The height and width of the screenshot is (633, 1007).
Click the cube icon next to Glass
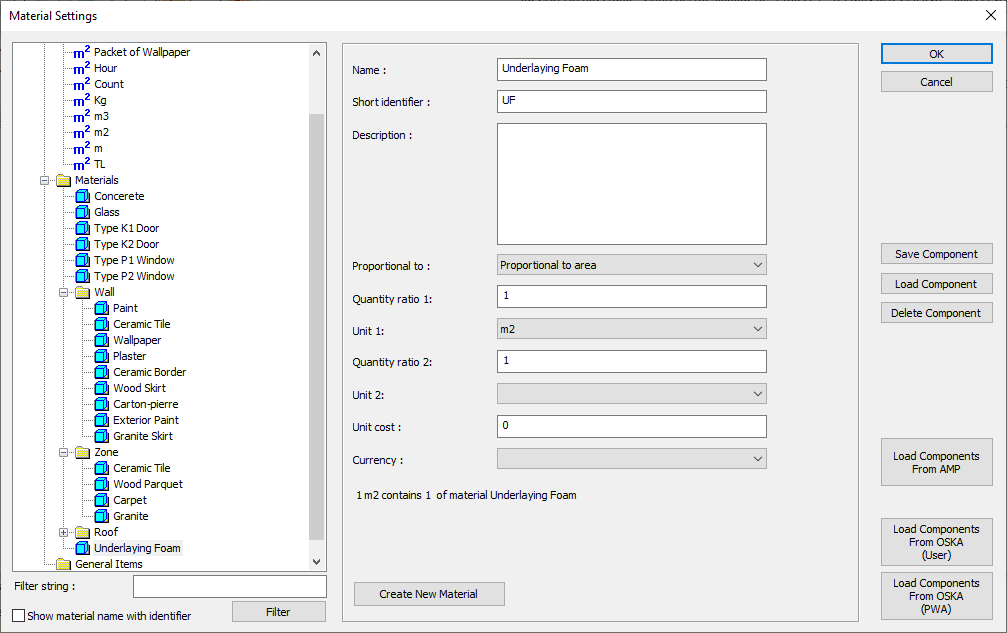[82, 212]
